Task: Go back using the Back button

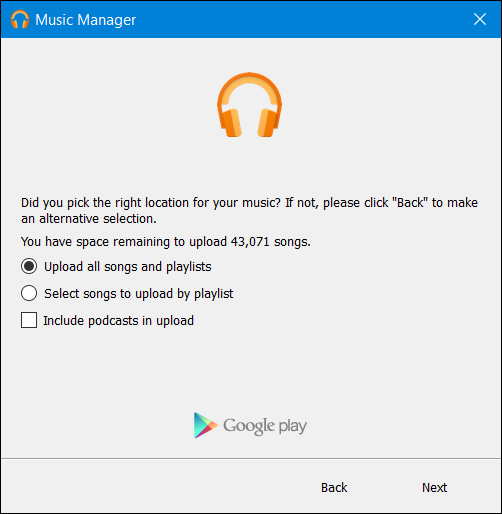Action: coord(334,488)
